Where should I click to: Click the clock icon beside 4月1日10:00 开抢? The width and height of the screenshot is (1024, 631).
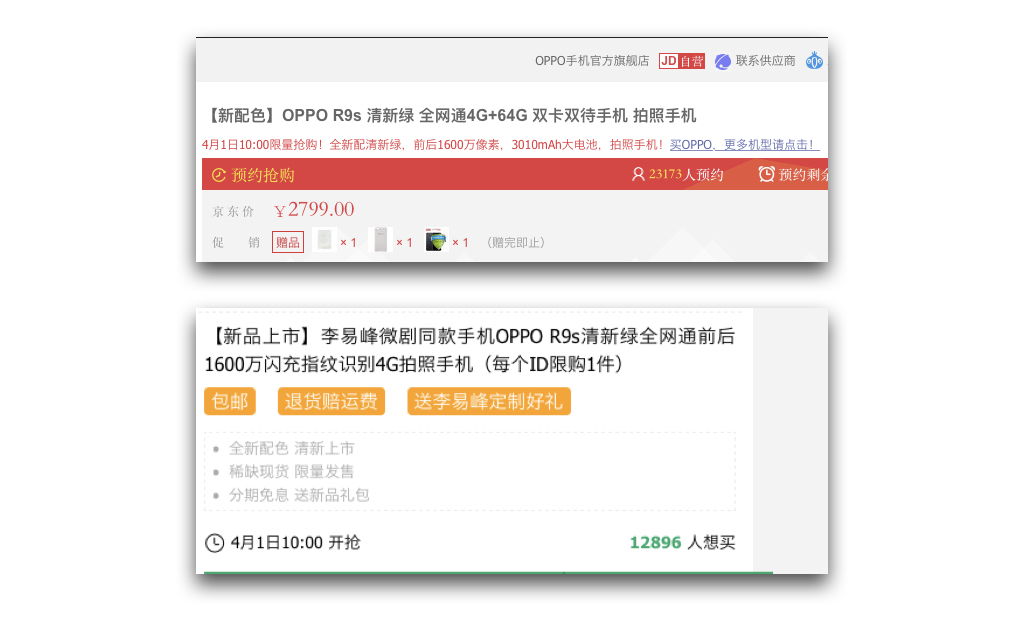pos(214,543)
